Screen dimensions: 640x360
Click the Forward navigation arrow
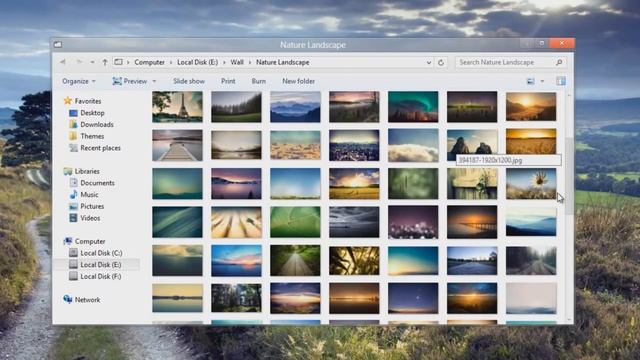coord(79,62)
